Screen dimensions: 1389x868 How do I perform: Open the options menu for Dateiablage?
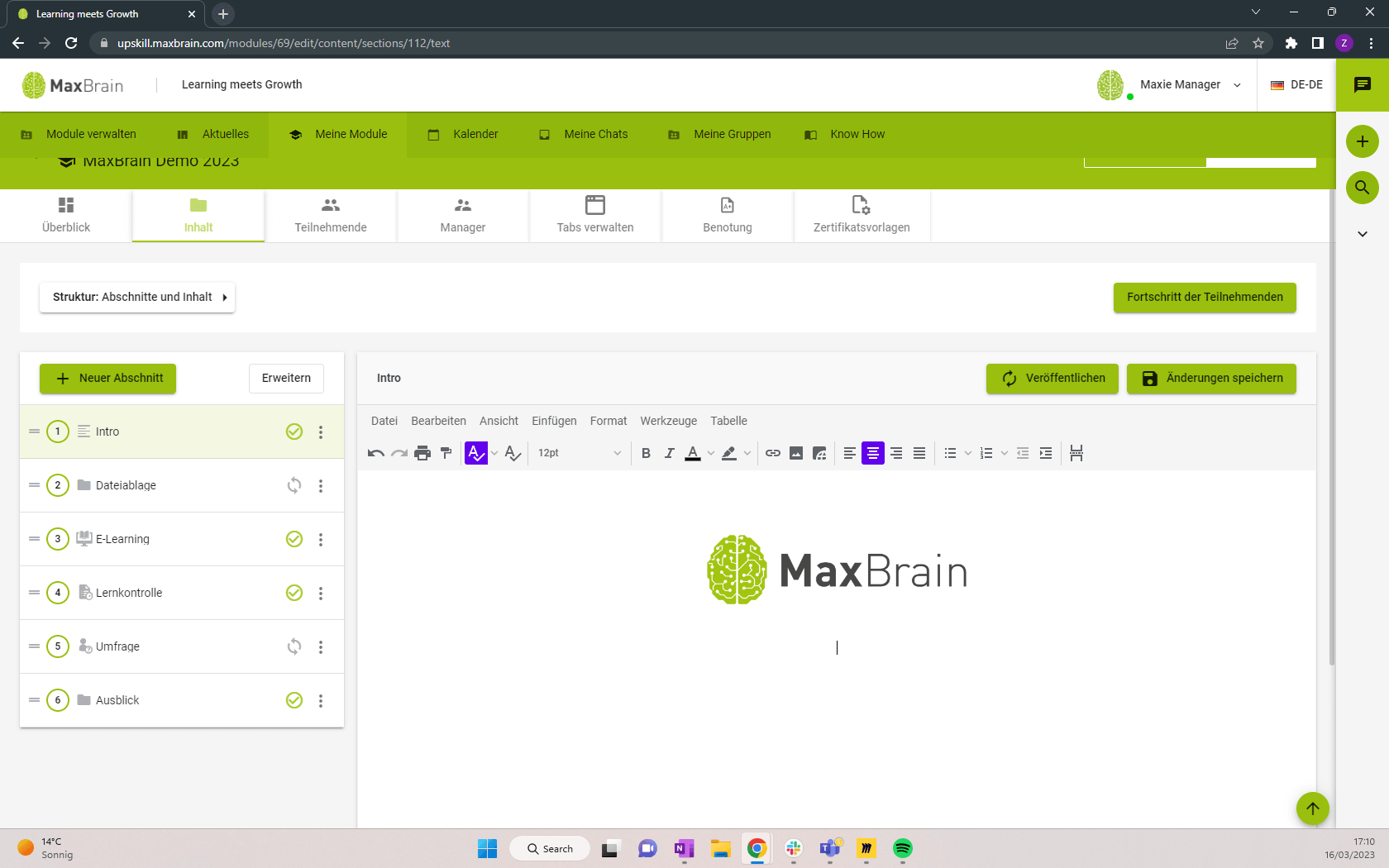click(321, 486)
